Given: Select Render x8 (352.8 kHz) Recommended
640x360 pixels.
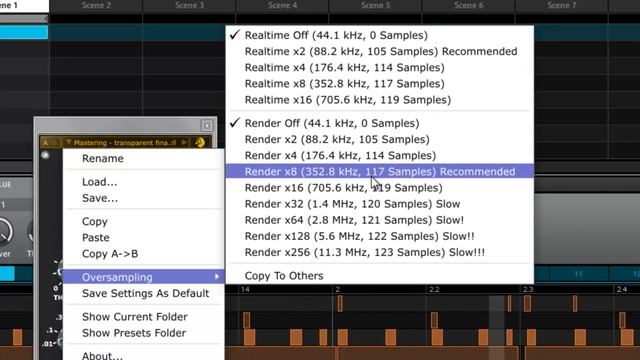Looking at the screenshot, I should click(380, 171).
